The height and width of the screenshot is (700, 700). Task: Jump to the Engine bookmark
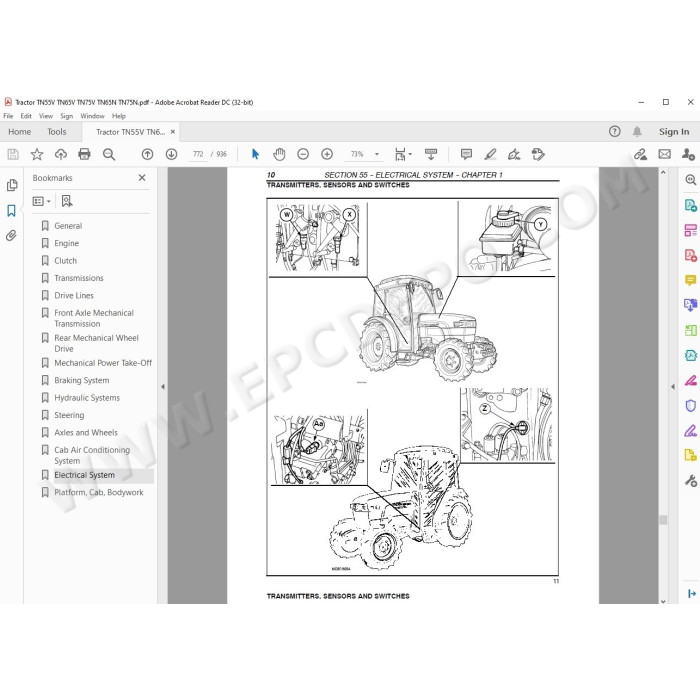click(67, 243)
